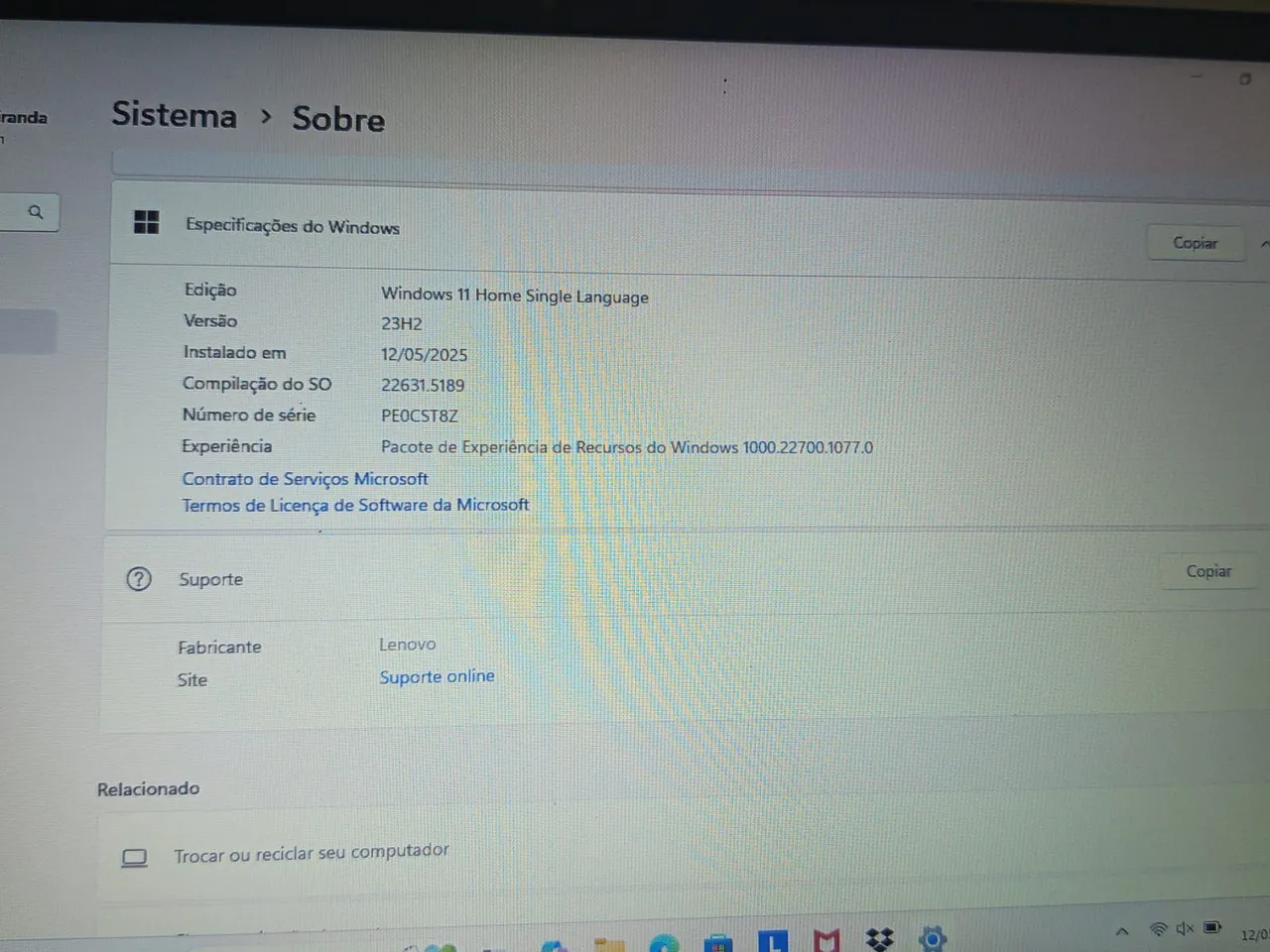1270x952 pixels.
Task: Click the search magnifier icon in sidebar
Action: pyautogui.click(x=36, y=212)
